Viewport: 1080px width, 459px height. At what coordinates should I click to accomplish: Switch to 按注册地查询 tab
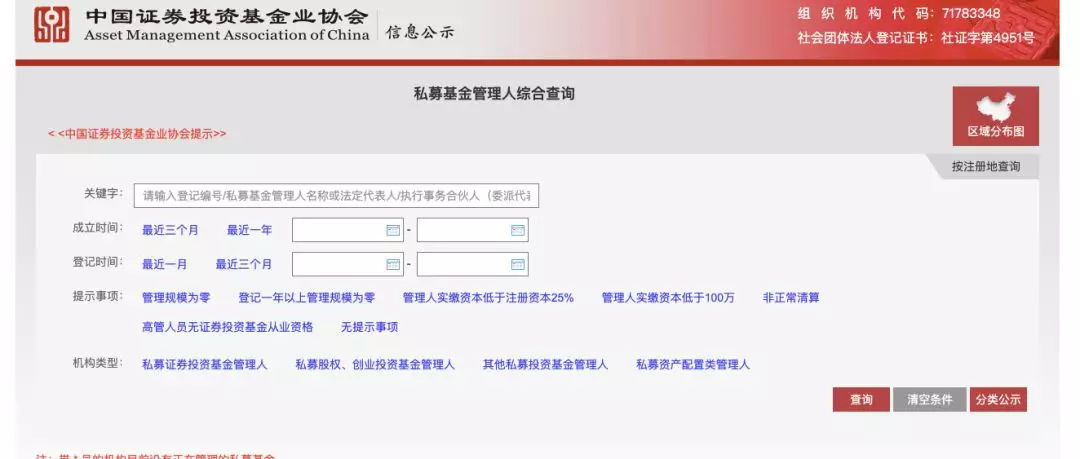coord(986,167)
